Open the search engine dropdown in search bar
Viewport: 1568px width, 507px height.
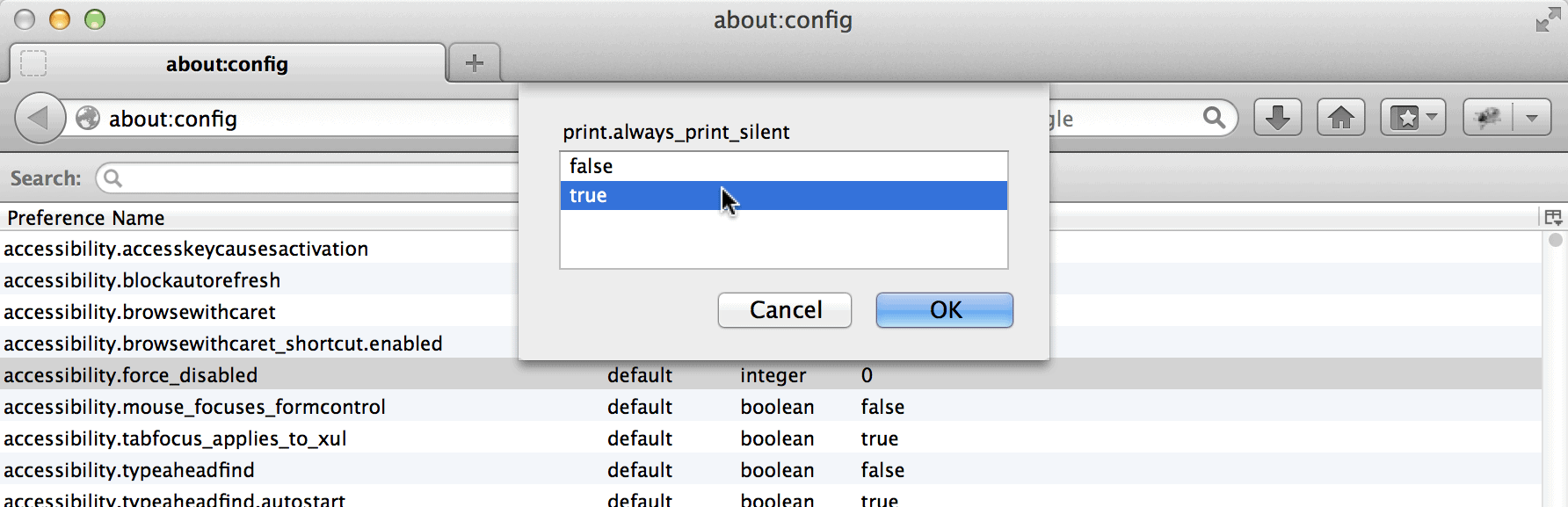pyautogui.click(x=1063, y=117)
